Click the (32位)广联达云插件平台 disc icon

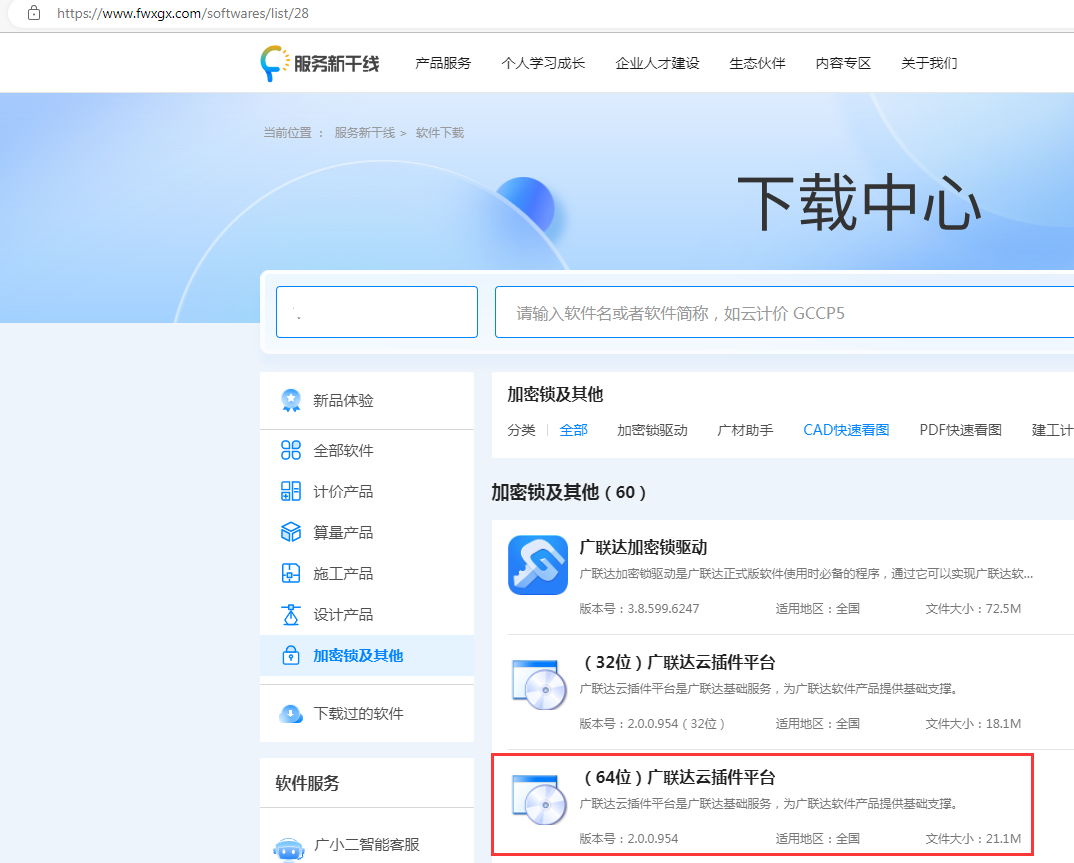pyautogui.click(x=540, y=684)
